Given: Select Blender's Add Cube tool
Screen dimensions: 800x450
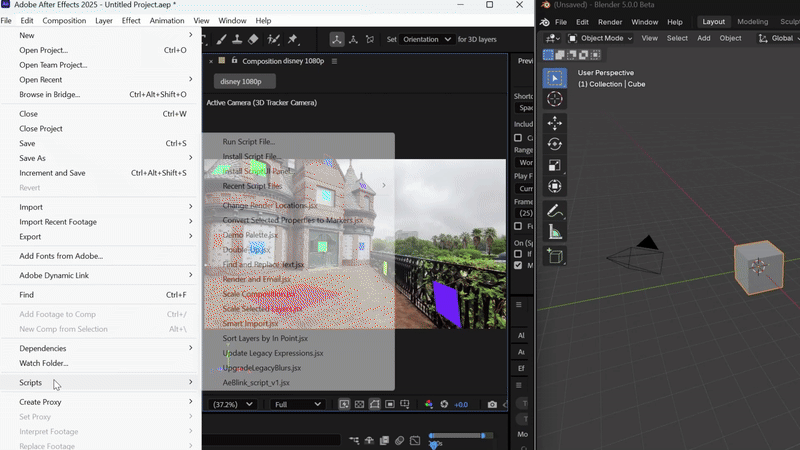Looking at the screenshot, I should (x=555, y=256).
